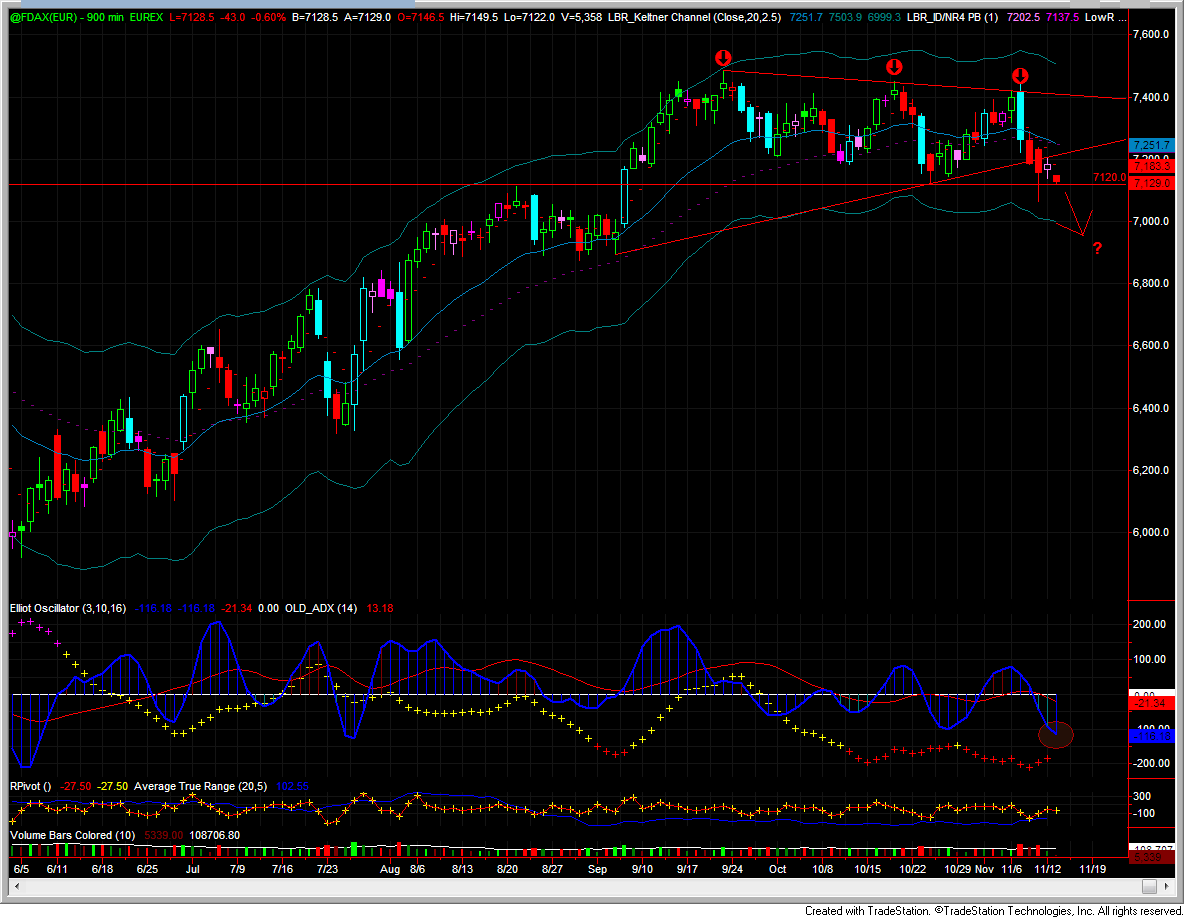Select the OLD_ADX (14) indicator label
The image size is (1184, 917).
coord(321,608)
